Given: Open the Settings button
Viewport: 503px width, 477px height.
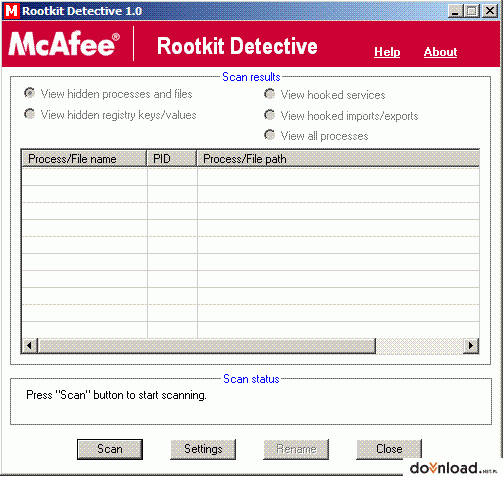Looking at the screenshot, I should coord(203,449).
